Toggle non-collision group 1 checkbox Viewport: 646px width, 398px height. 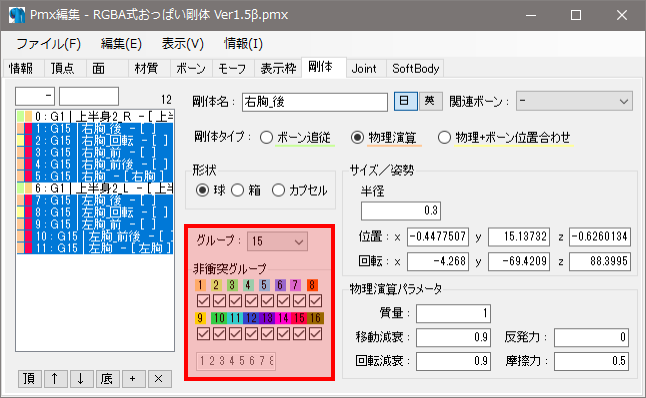pyautogui.click(x=204, y=301)
